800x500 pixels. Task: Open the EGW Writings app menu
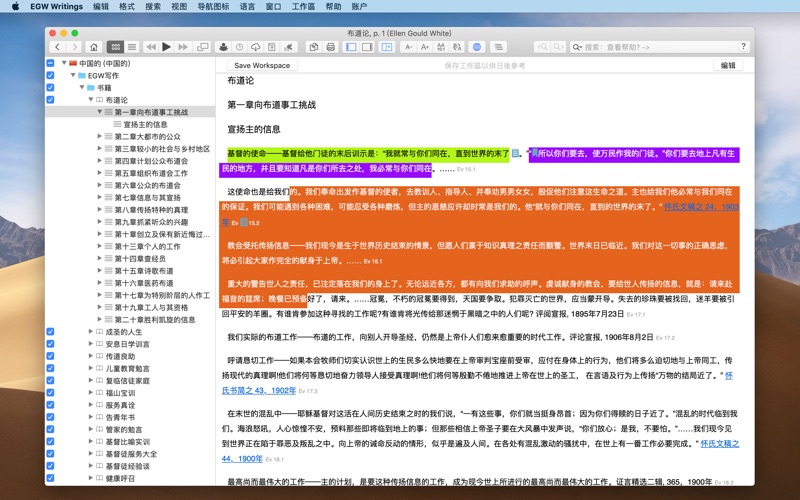click(x=57, y=6)
